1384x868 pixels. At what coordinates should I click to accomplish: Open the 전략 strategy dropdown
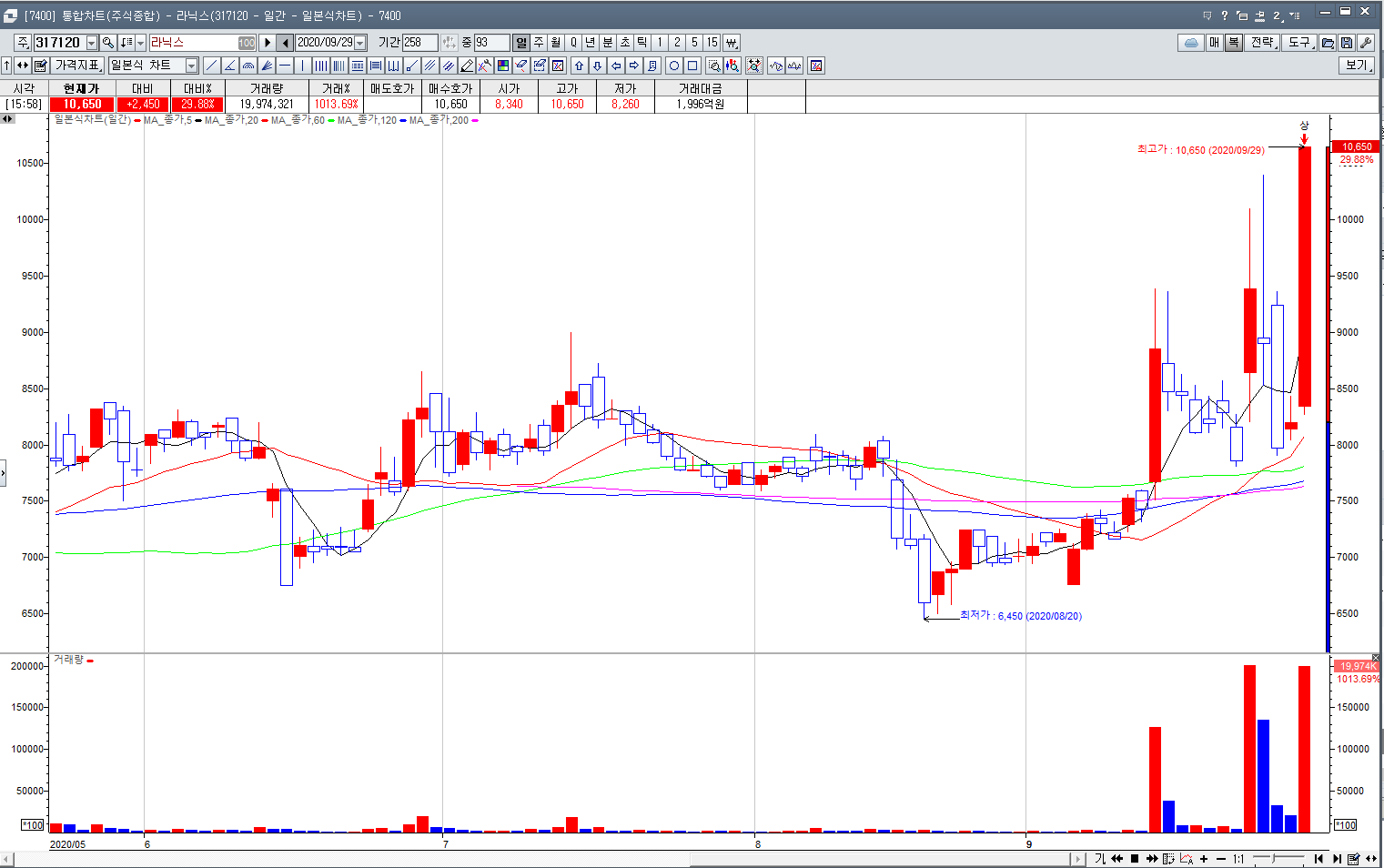pyautogui.click(x=1262, y=43)
